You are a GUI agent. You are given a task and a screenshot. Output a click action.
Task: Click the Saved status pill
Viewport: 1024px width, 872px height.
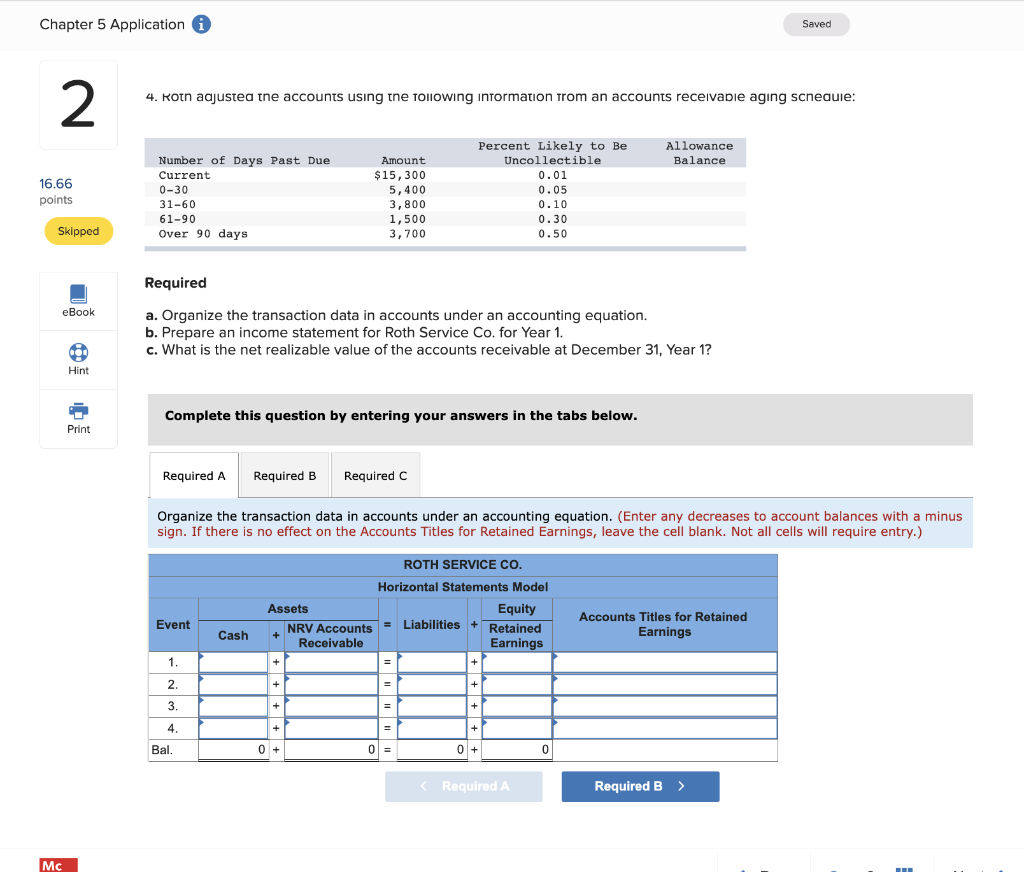pyautogui.click(x=816, y=23)
